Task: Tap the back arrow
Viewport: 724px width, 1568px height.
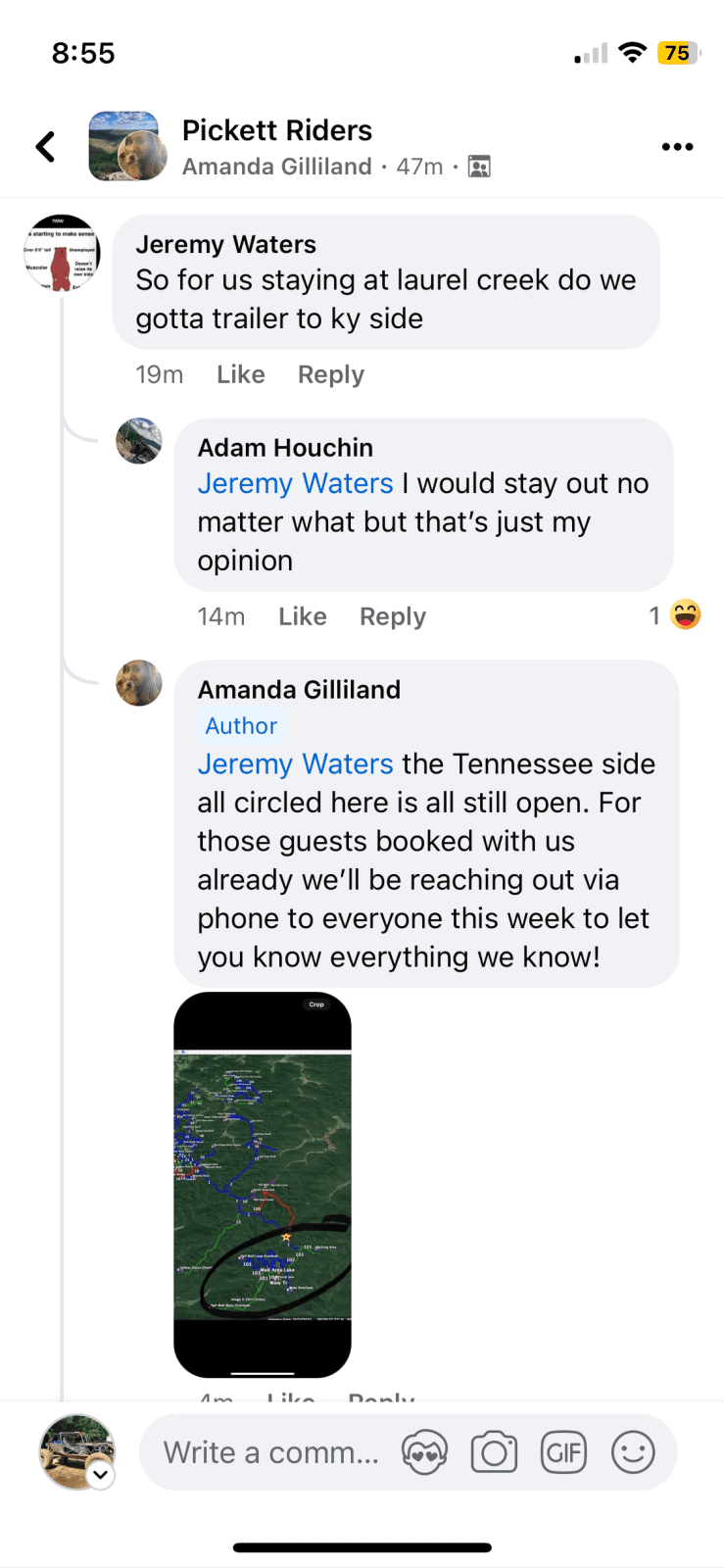Action: point(46,147)
